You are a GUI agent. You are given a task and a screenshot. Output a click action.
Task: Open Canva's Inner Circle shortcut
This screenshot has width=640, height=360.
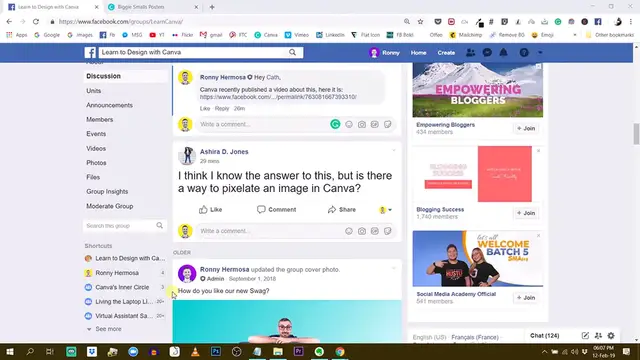coord(122,287)
